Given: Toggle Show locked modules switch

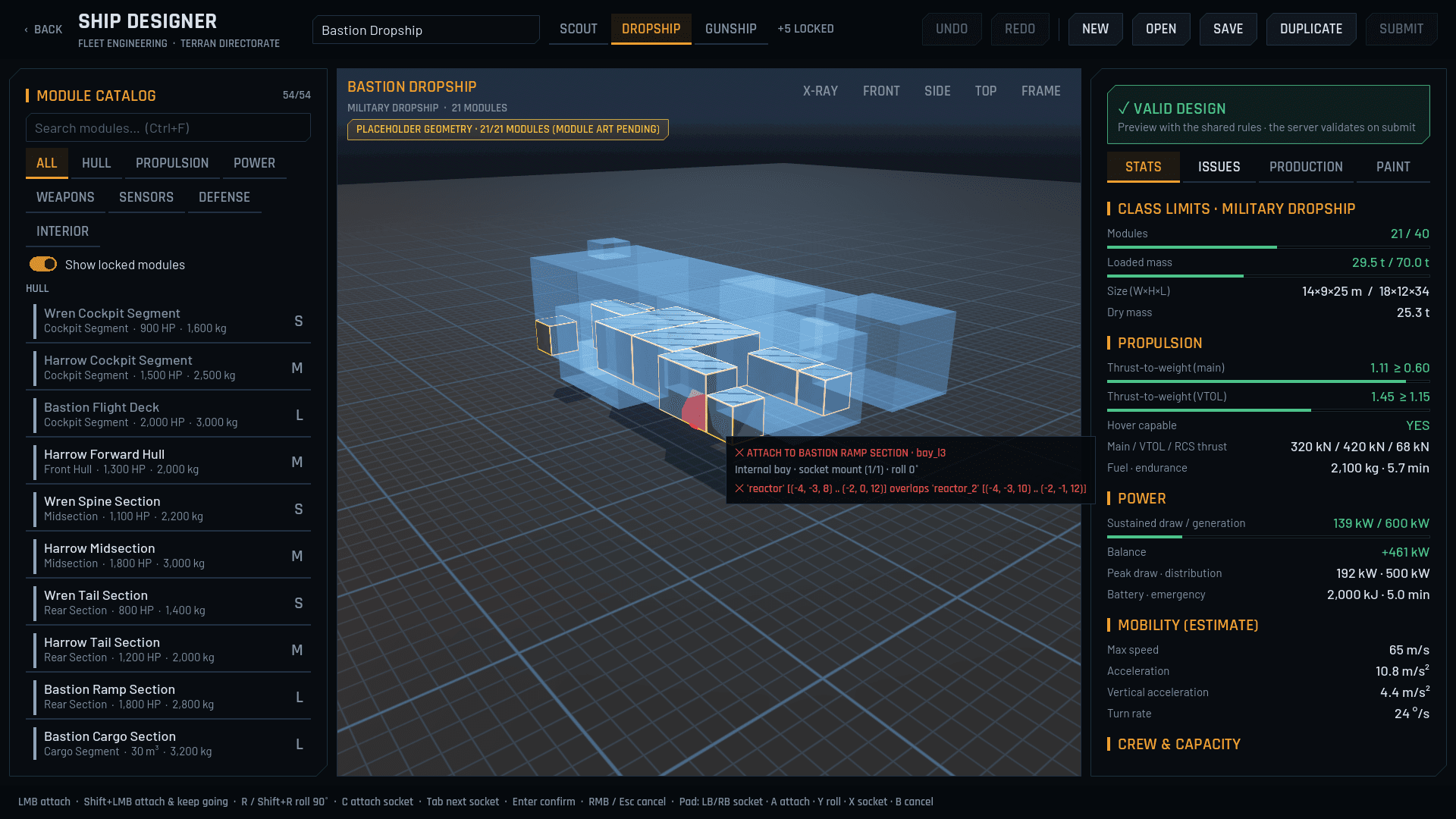Looking at the screenshot, I should tap(43, 264).
